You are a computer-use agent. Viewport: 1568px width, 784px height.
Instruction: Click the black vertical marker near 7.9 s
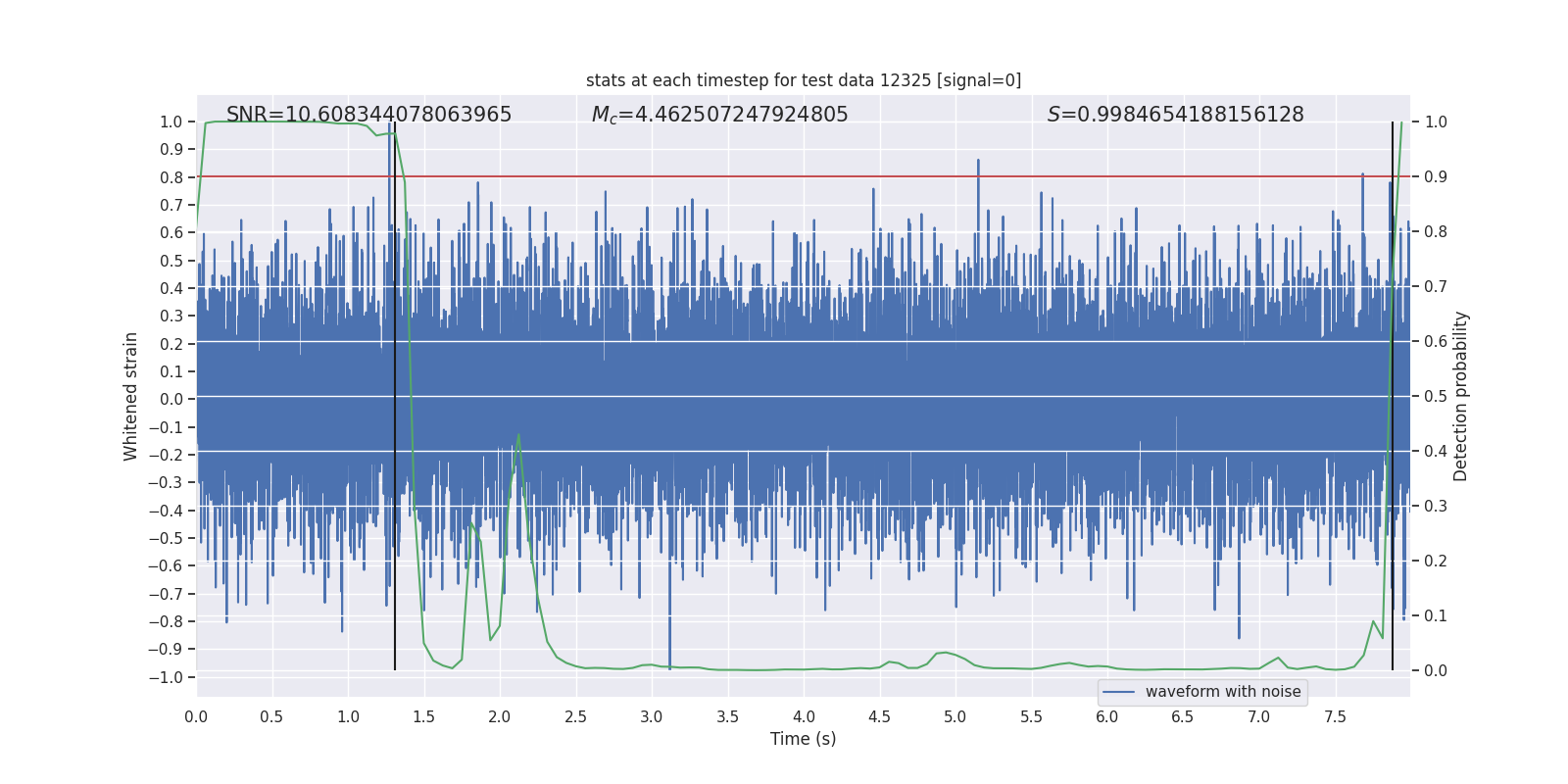[x=1393, y=396]
